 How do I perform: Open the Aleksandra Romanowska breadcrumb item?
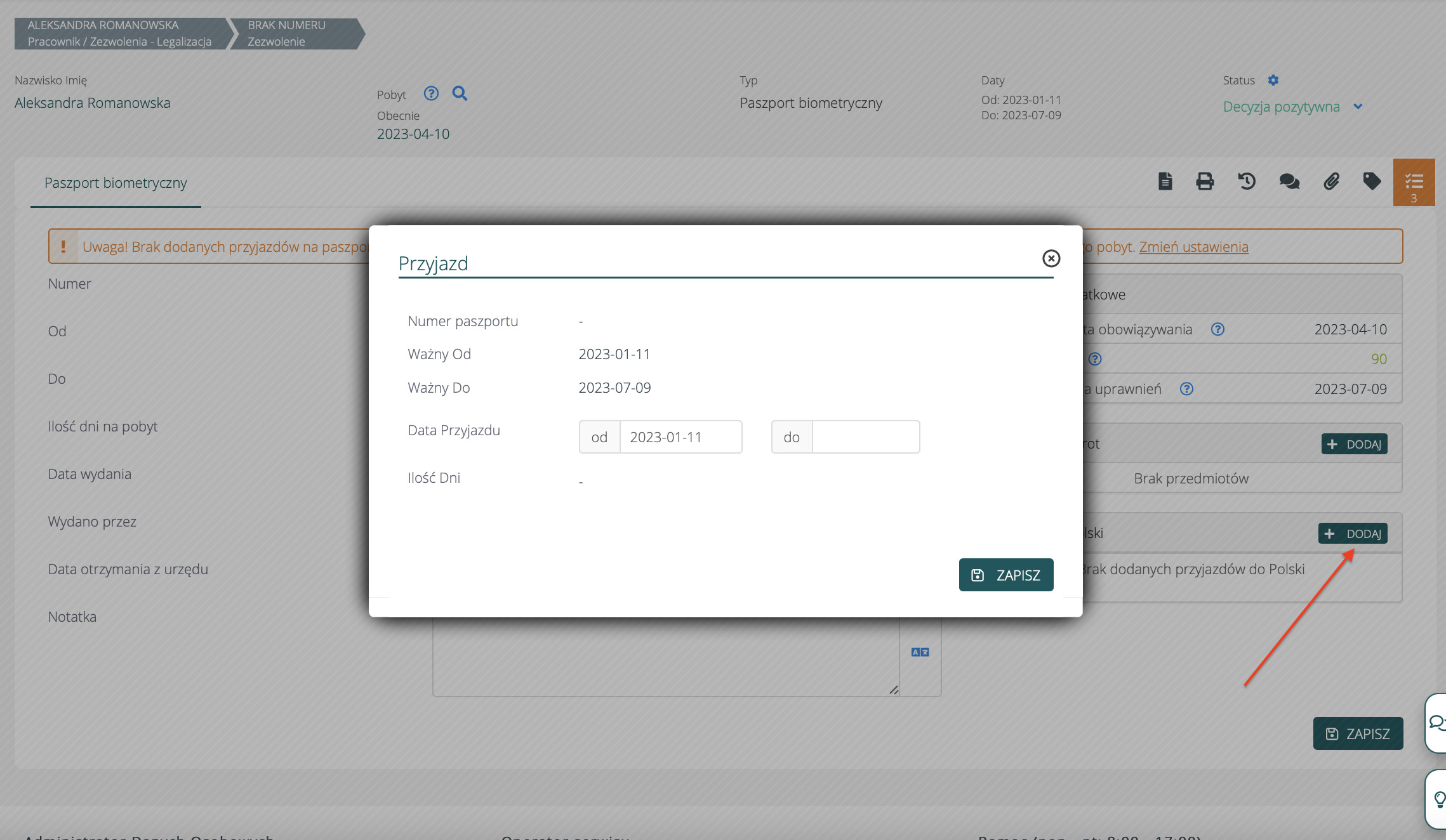pos(119,33)
